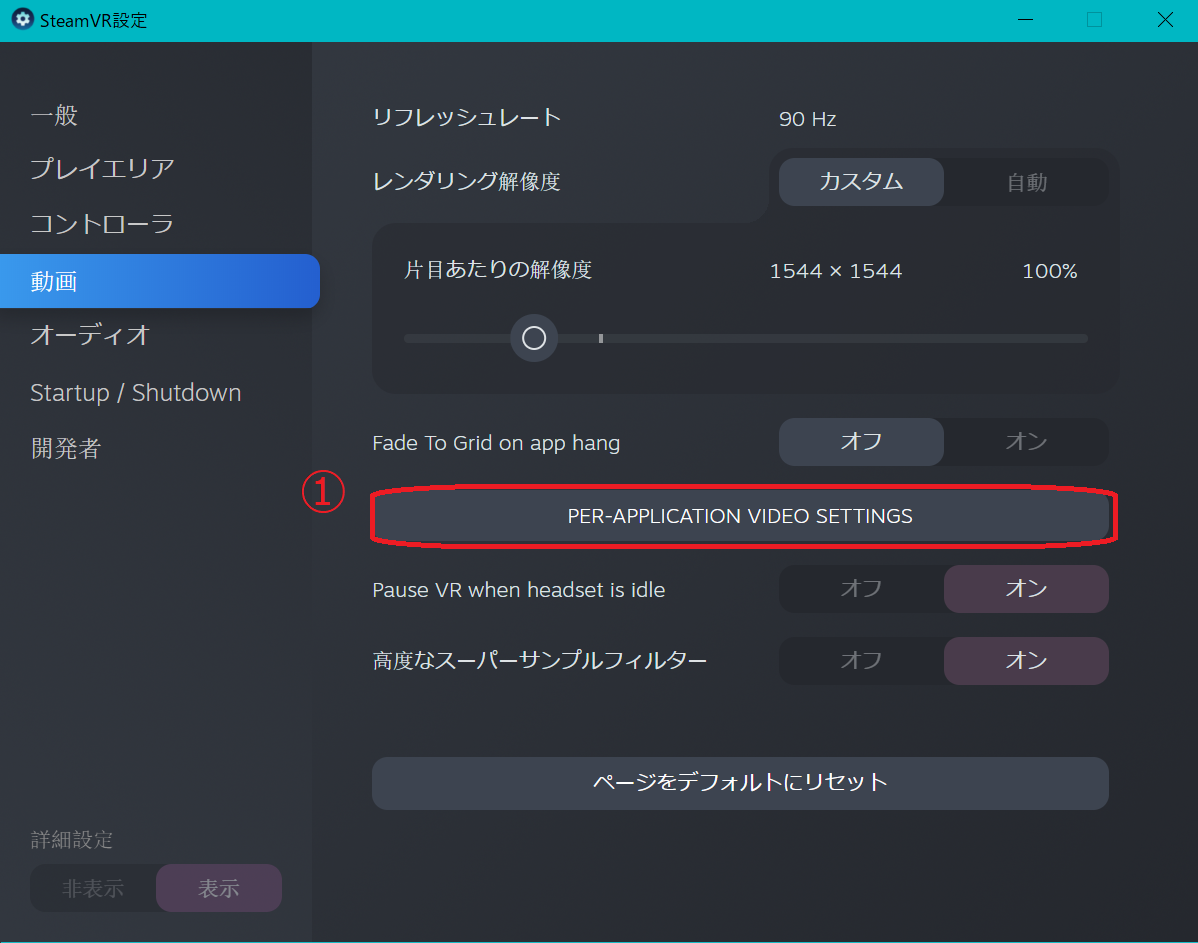Image resolution: width=1198 pixels, height=943 pixels.
Task: Open the プレイエリア settings section
Action: pyautogui.click(x=102, y=169)
